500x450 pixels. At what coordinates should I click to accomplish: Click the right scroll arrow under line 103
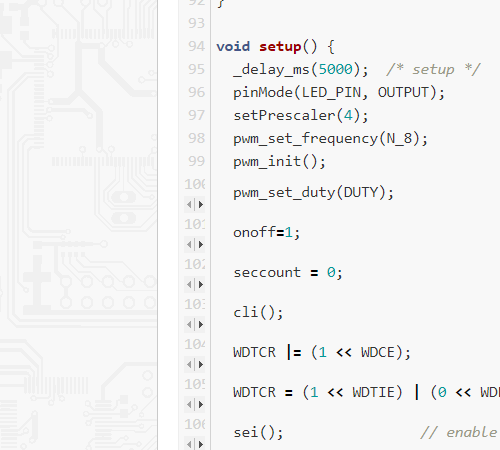click(x=201, y=324)
